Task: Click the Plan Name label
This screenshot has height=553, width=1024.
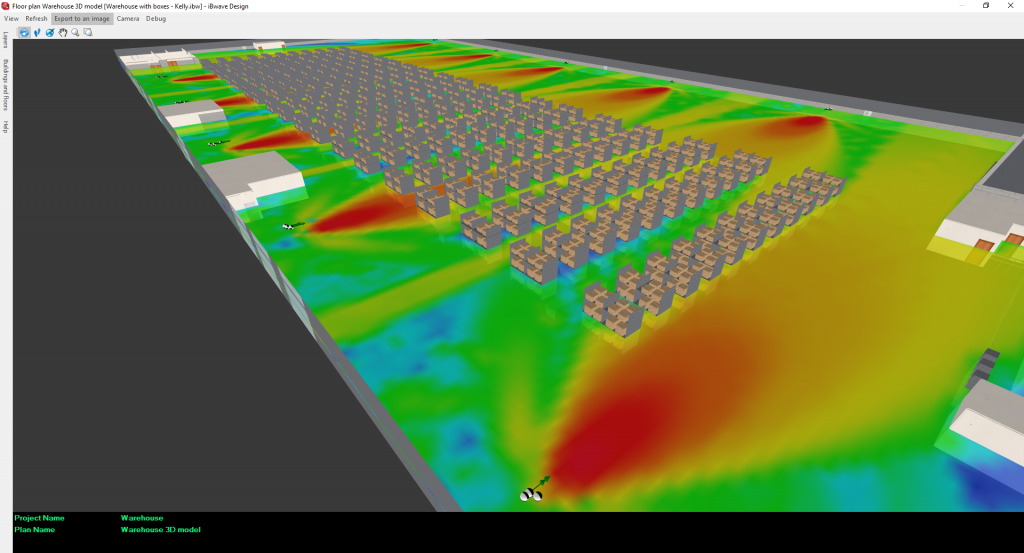Action: (35, 529)
